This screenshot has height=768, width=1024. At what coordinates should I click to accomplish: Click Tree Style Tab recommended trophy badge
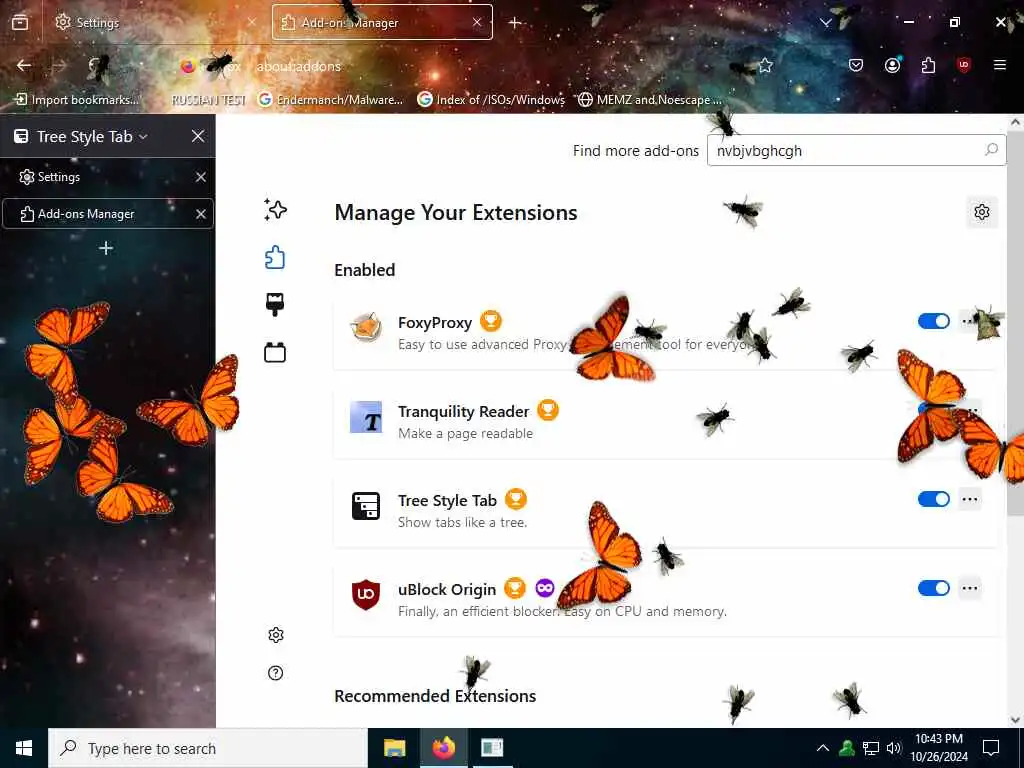(x=515, y=499)
